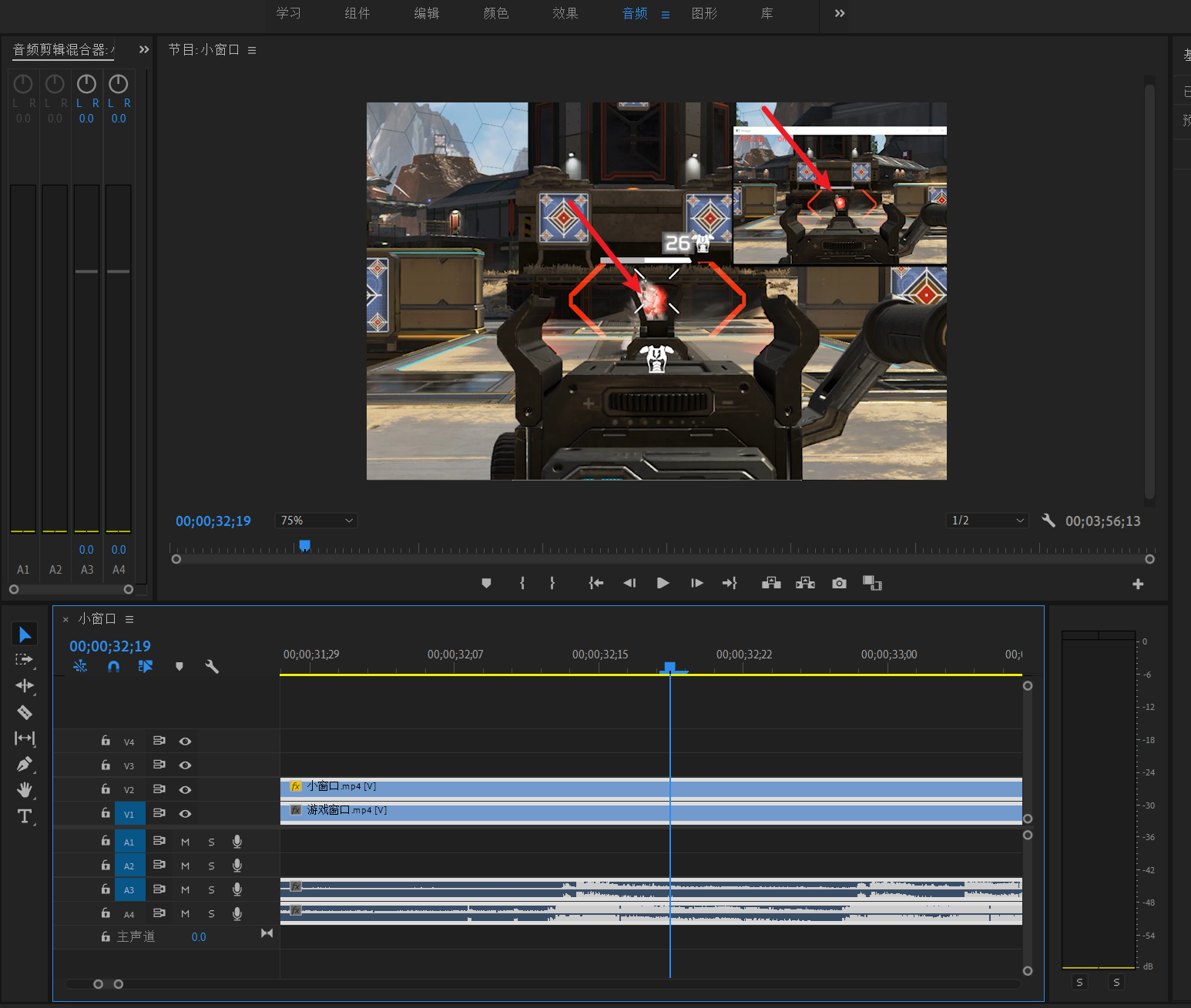Close the 小窗口 sequence tab
The width and height of the screenshot is (1191, 1008).
65,619
